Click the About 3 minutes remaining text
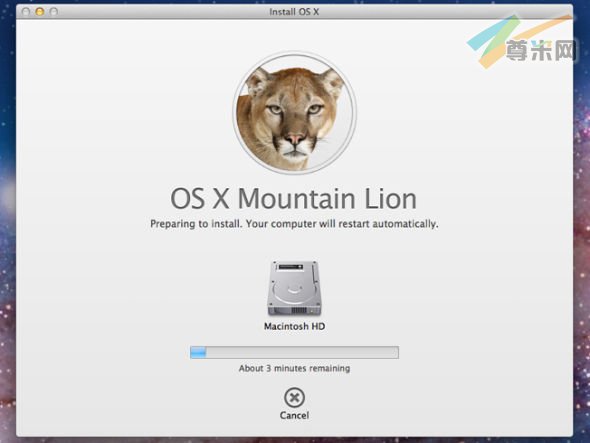Image resolution: width=590 pixels, height=443 pixels. point(294,368)
